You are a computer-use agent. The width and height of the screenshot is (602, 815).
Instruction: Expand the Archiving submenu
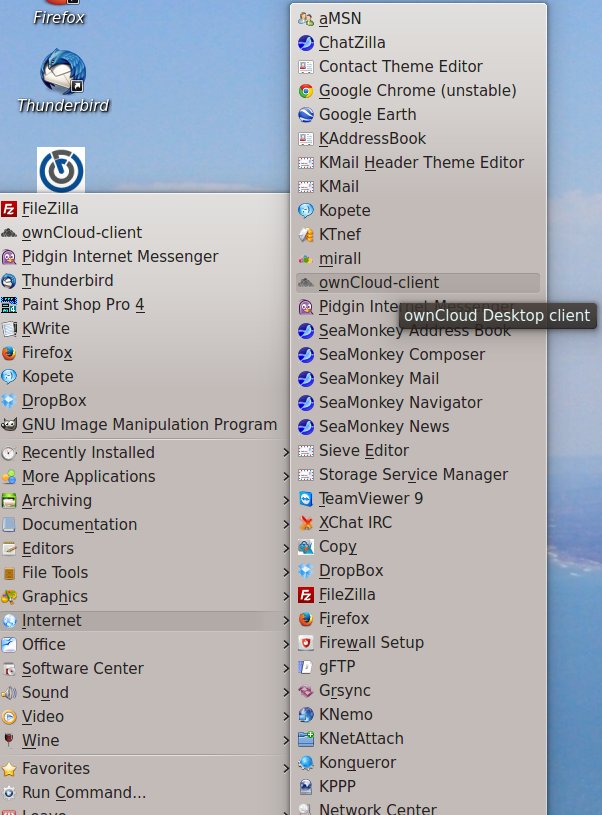pyautogui.click(x=145, y=501)
